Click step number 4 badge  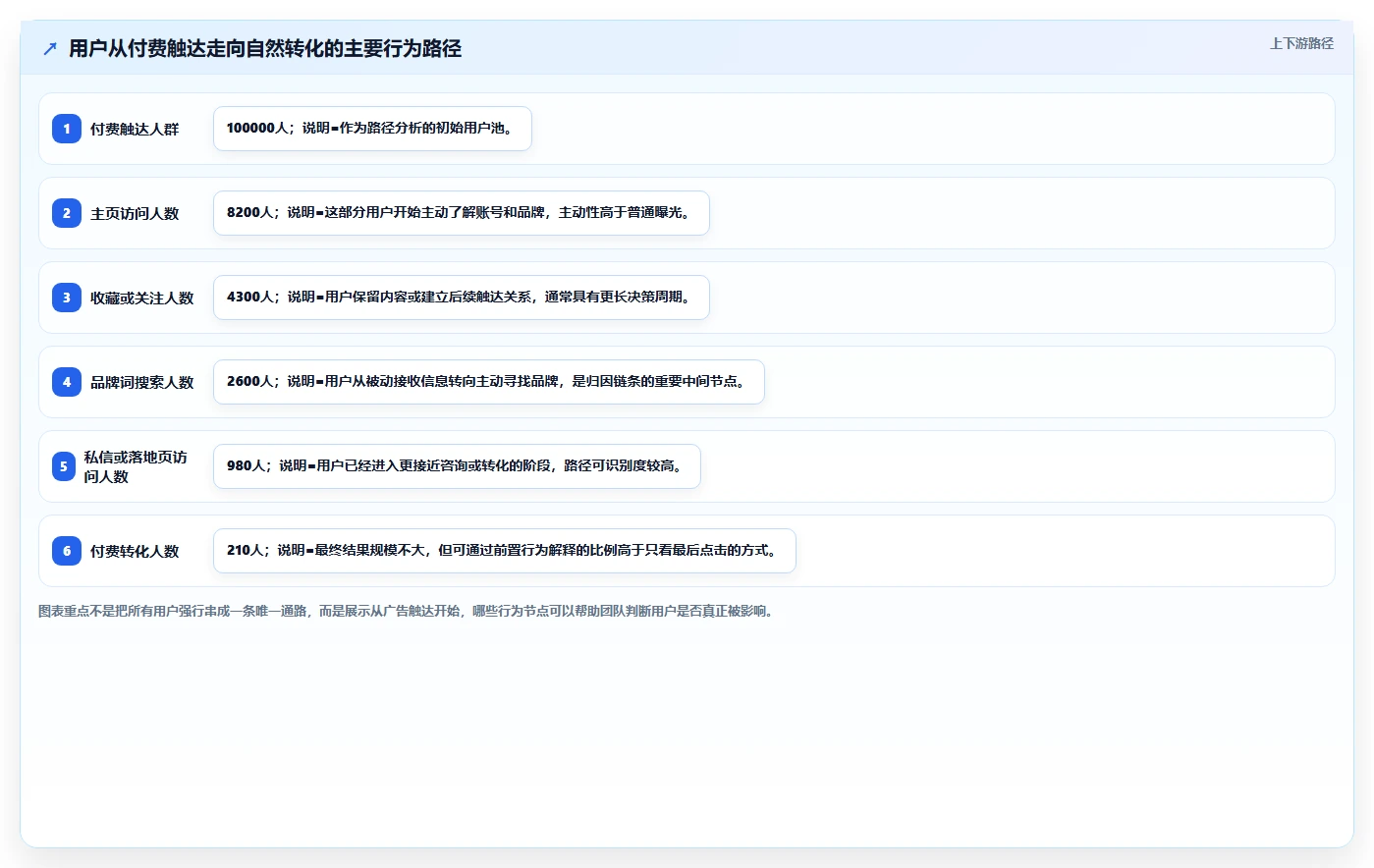click(67, 382)
